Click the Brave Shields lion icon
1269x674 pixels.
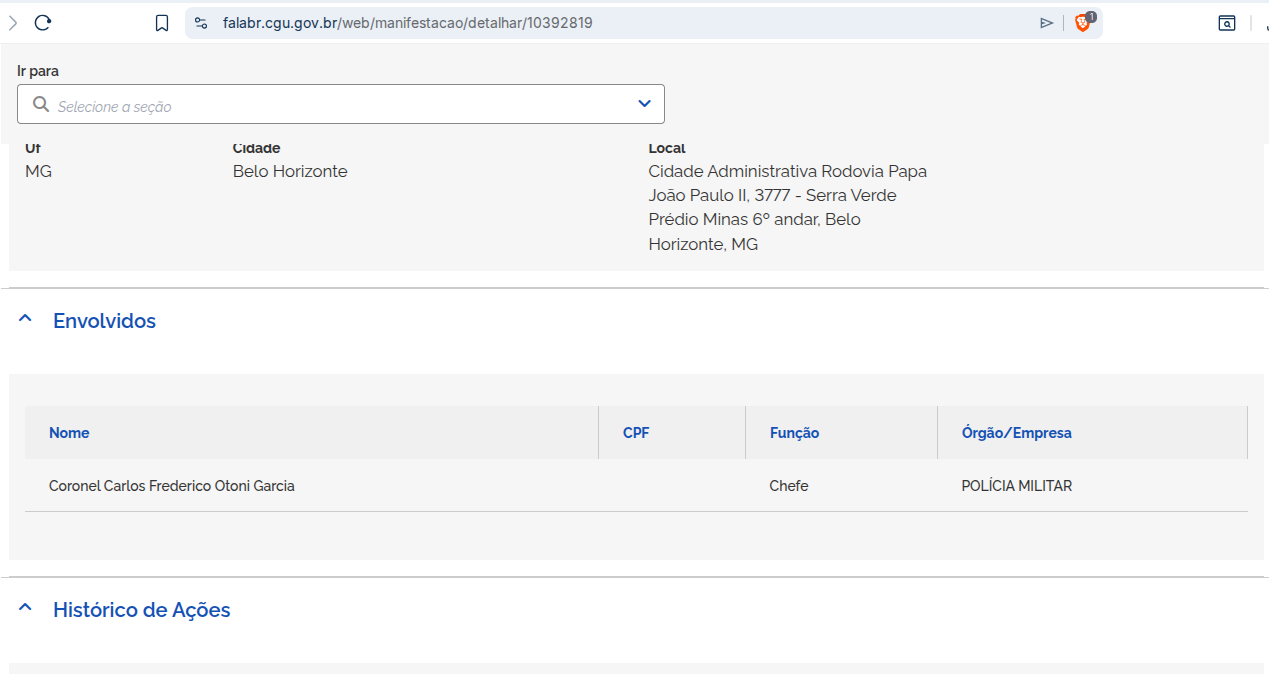click(1083, 22)
